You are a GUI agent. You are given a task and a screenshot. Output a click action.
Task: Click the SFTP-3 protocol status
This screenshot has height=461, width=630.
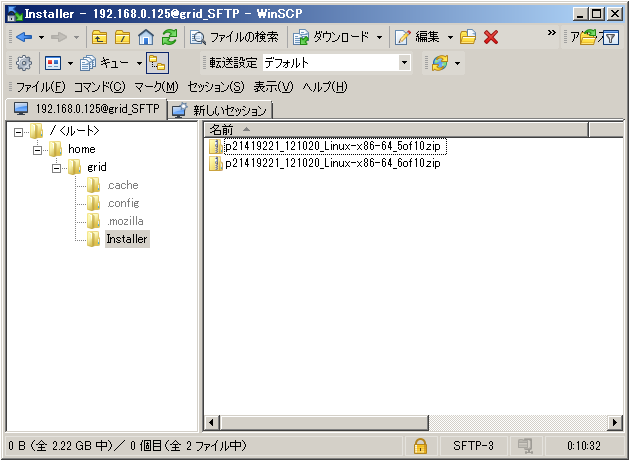pyautogui.click(x=473, y=445)
